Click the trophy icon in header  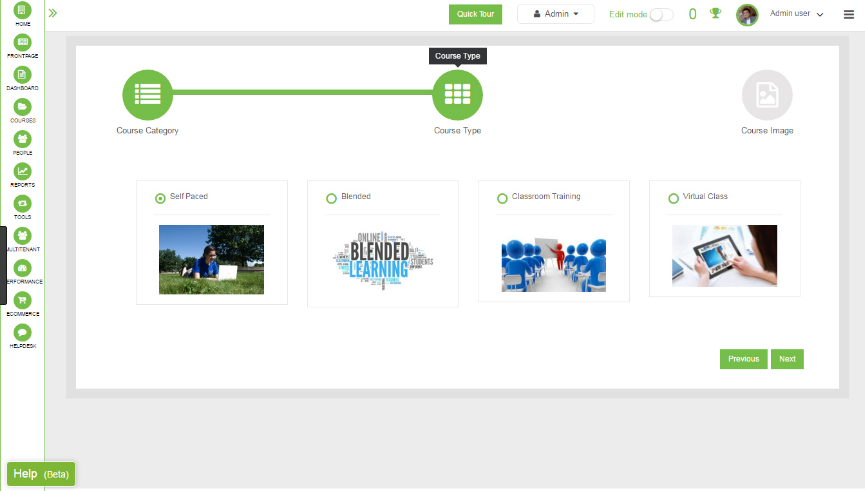(715, 14)
